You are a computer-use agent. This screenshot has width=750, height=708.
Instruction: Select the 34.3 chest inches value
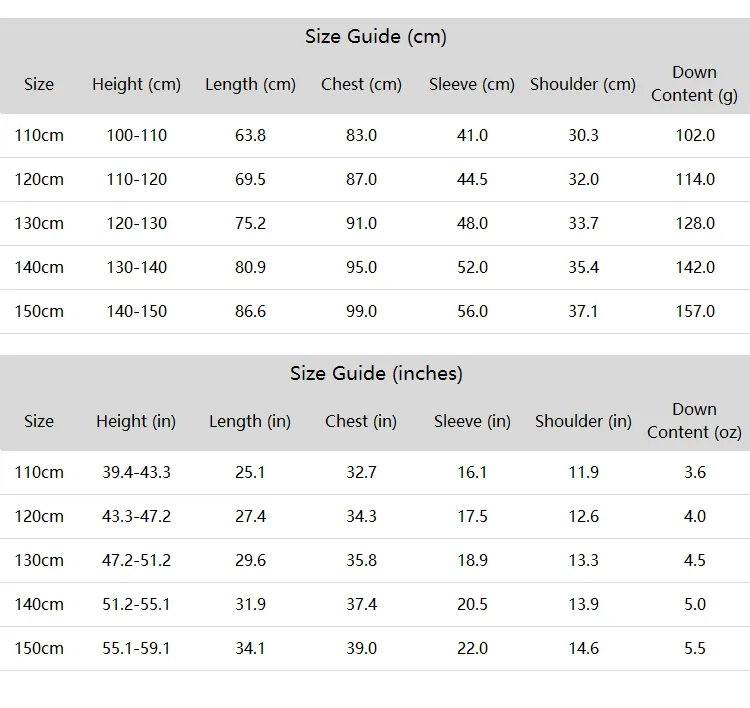click(361, 517)
